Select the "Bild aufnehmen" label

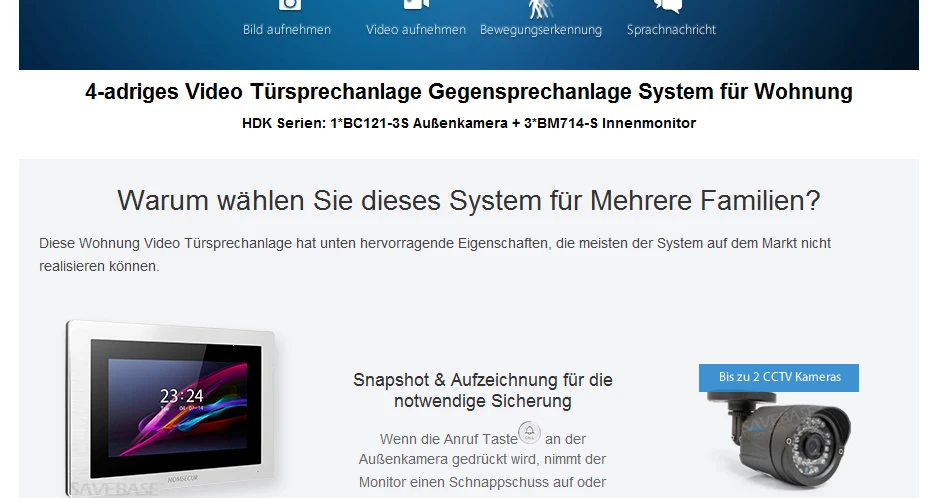(287, 30)
